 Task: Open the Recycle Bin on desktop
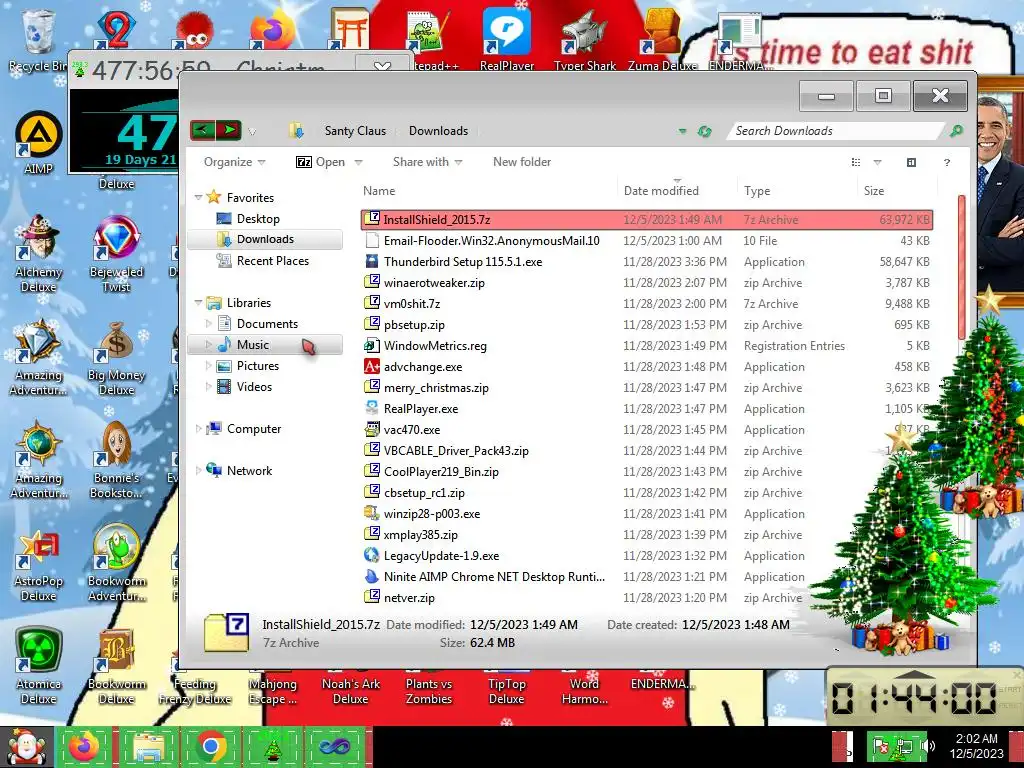click(x=39, y=40)
